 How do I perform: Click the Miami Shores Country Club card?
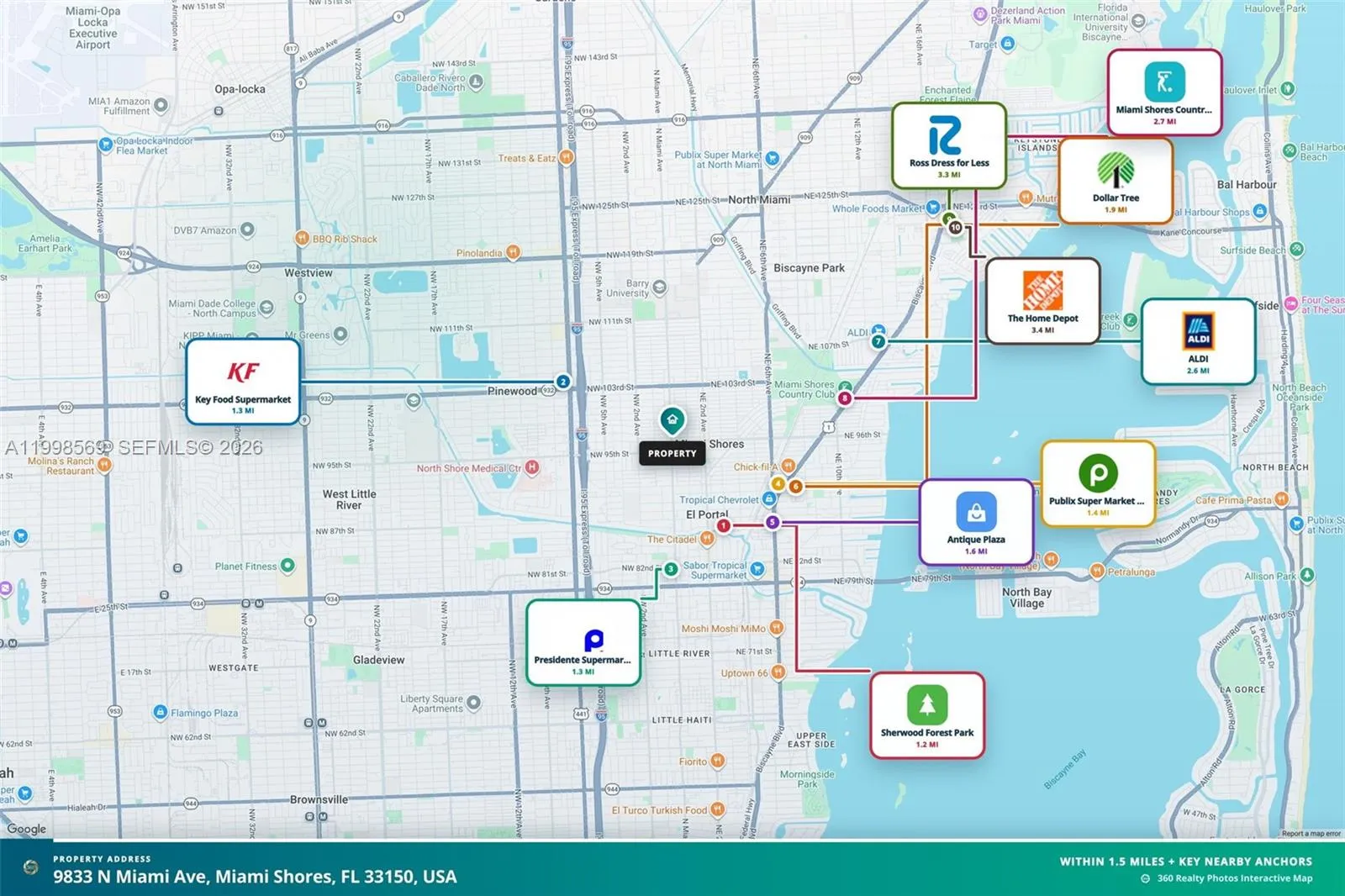[x=1164, y=92]
